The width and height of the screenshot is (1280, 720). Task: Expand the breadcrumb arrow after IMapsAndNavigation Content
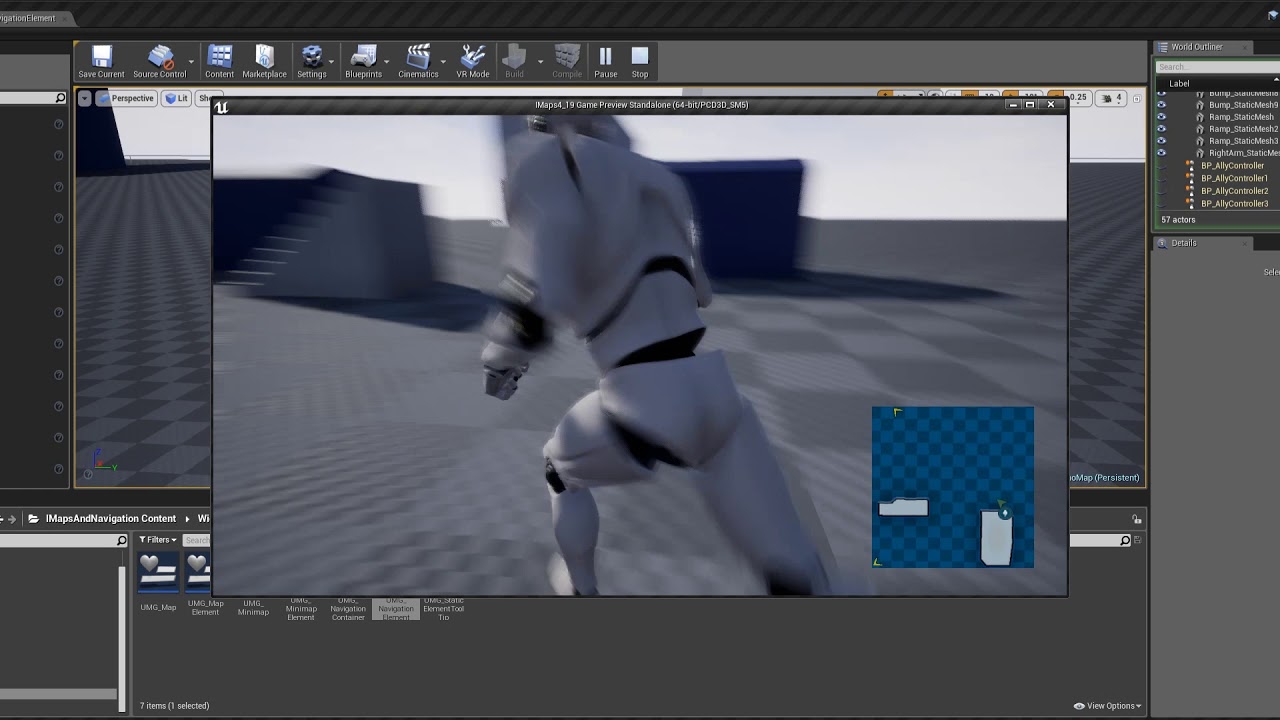click(x=186, y=519)
